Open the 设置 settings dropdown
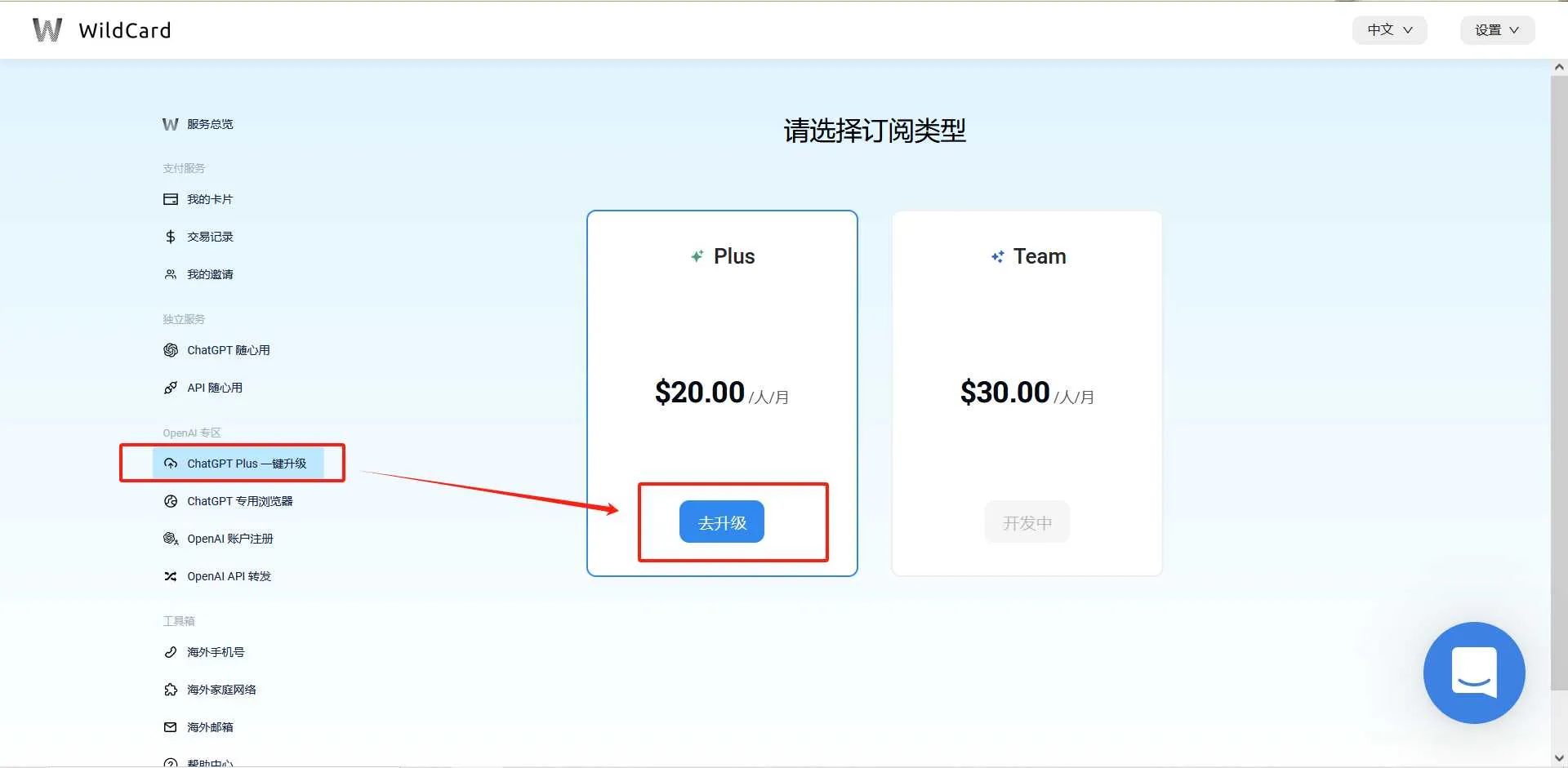1568x768 pixels. click(1497, 30)
